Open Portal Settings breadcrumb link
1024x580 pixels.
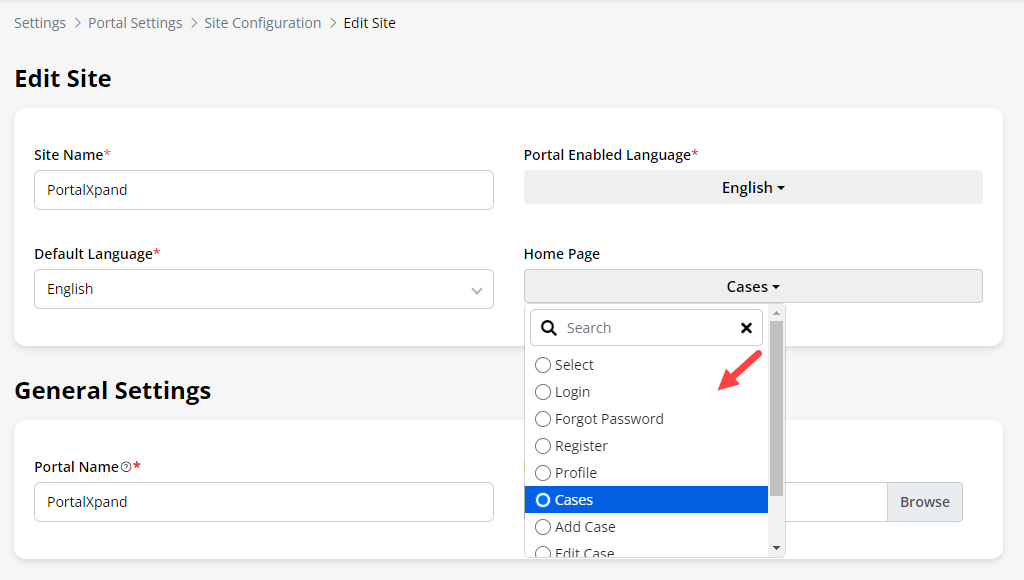(x=135, y=23)
